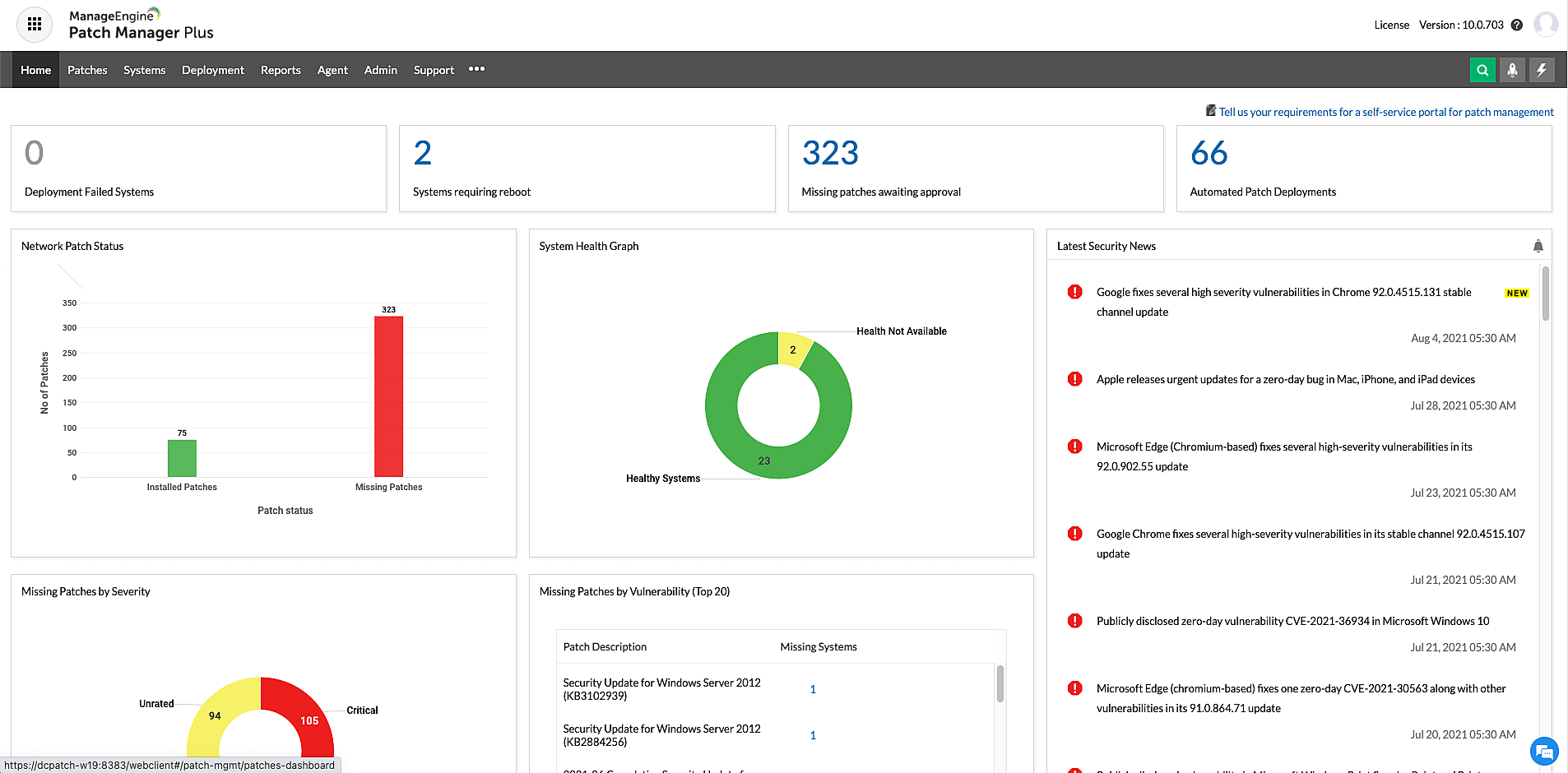Click alert icon beside CVE-2021-30563 news

(1074, 688)
